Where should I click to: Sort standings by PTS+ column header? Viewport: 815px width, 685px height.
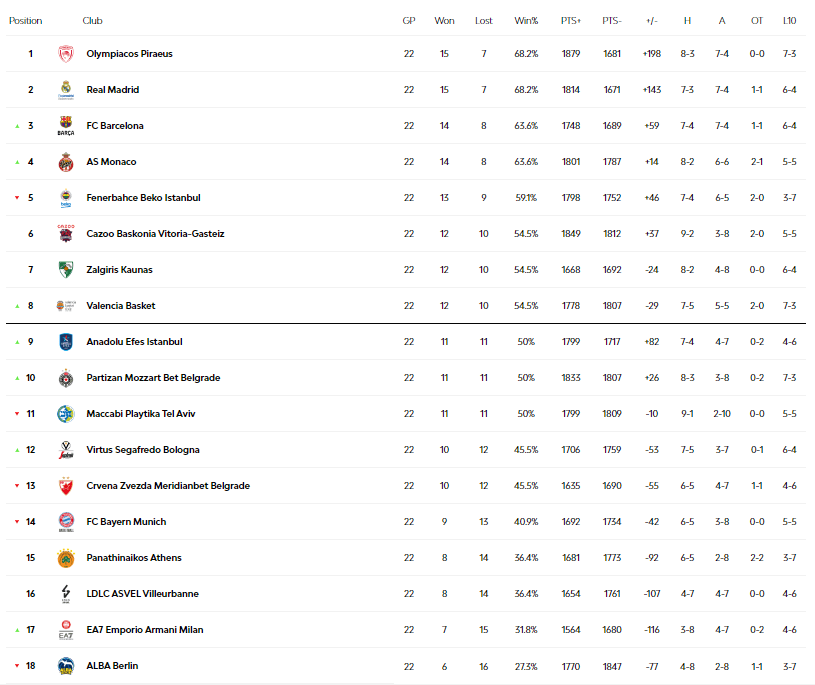point(571,20)
